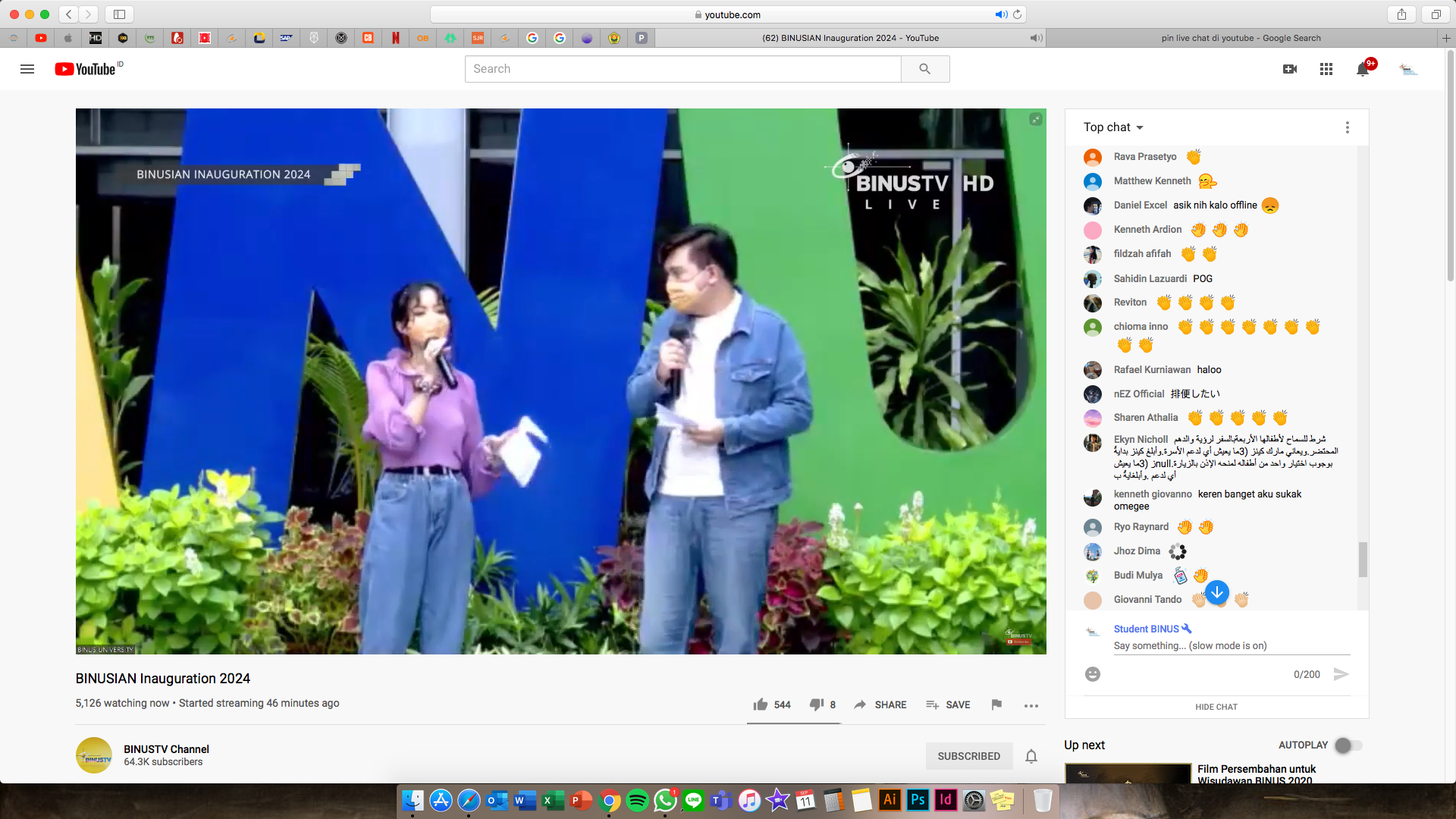Click the create video camera icon
1456x819 pixels.
point(1289,69)
